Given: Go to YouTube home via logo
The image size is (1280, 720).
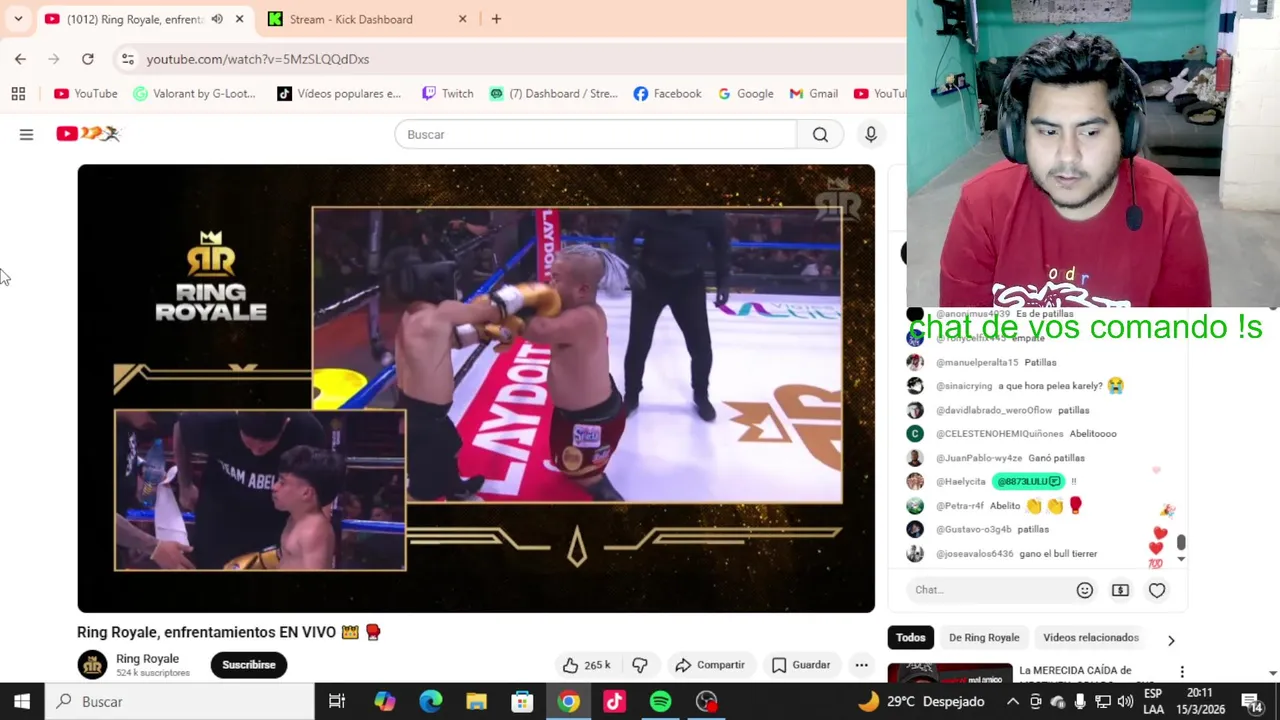Looking at the screenshot, I should coord(88,134).
